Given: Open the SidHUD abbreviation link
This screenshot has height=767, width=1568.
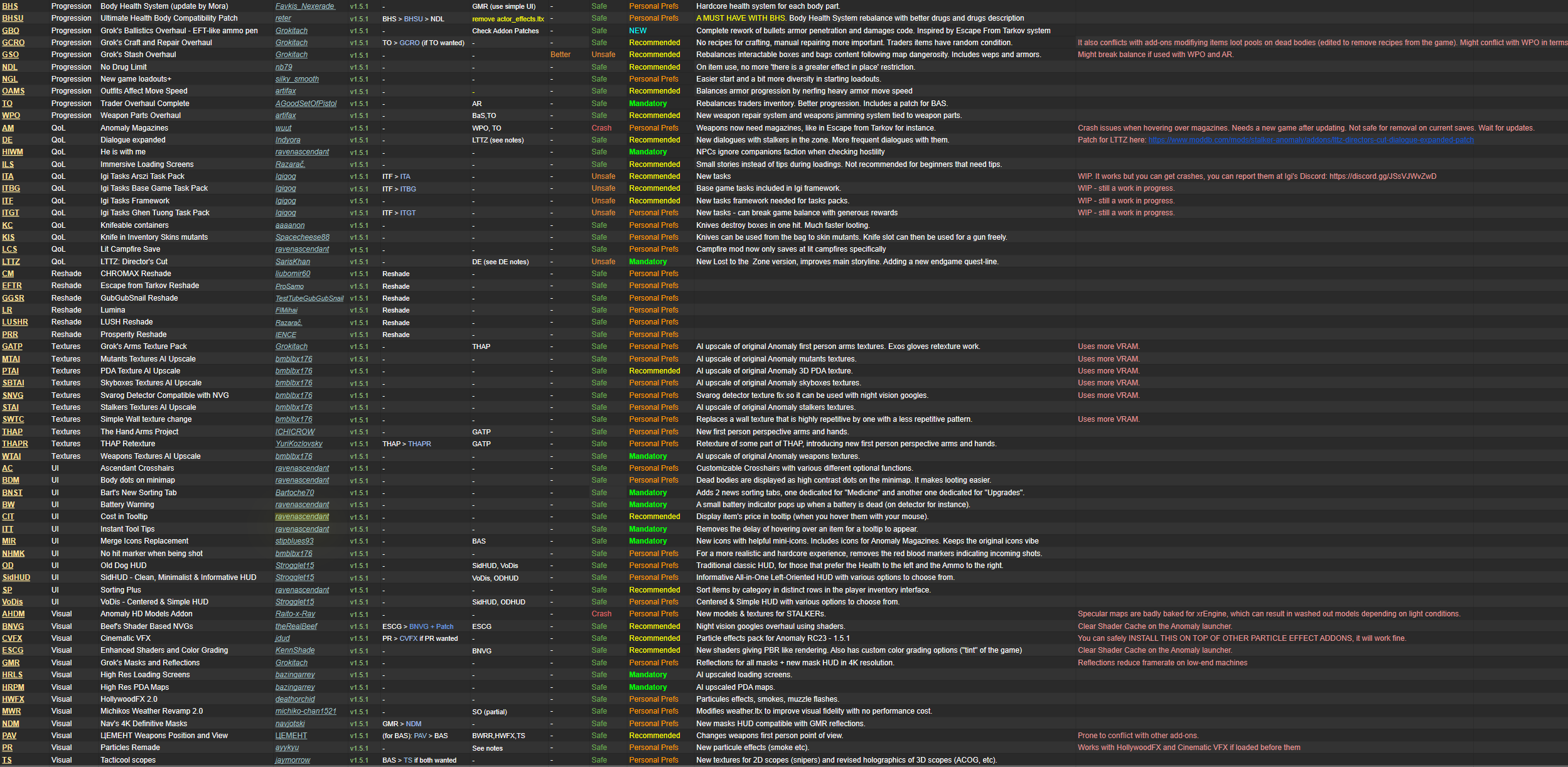Looking at the screenshot, I should (16, 577).
